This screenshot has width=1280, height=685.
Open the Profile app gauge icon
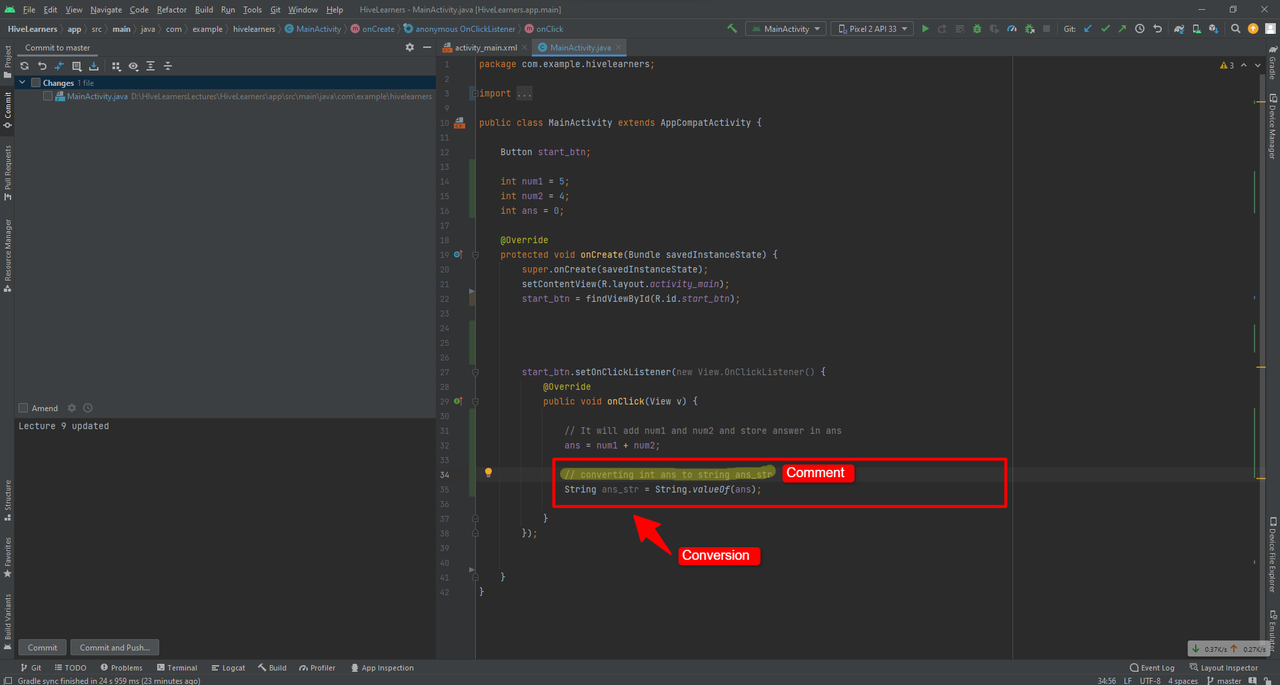1012,29
